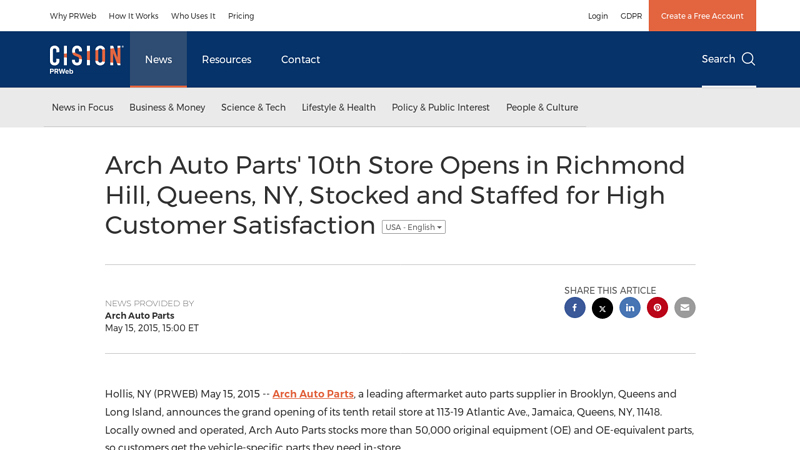
Task: Click Create a Free Account button
Action: 702,16
